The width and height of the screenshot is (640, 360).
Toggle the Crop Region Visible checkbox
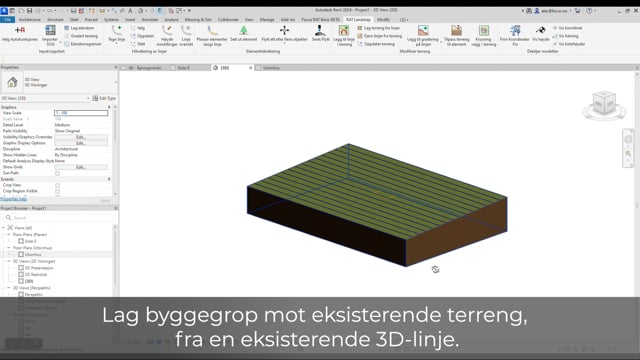[x=58, y=191]
